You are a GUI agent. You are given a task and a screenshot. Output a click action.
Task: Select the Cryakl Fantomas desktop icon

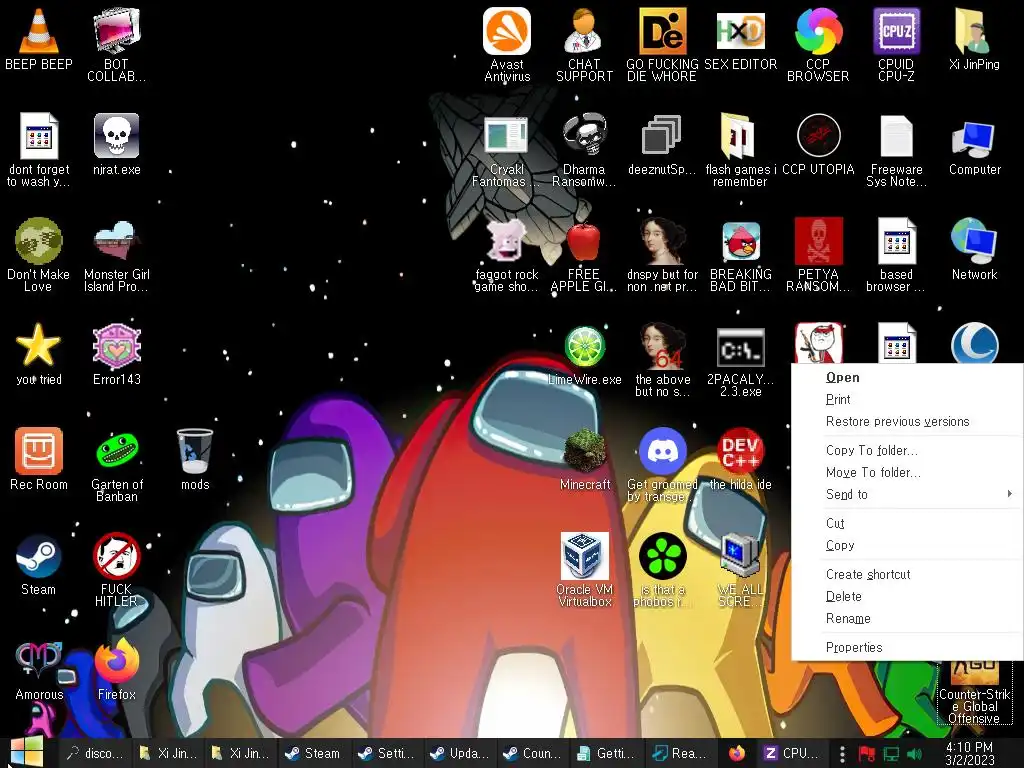pos(507,136)
